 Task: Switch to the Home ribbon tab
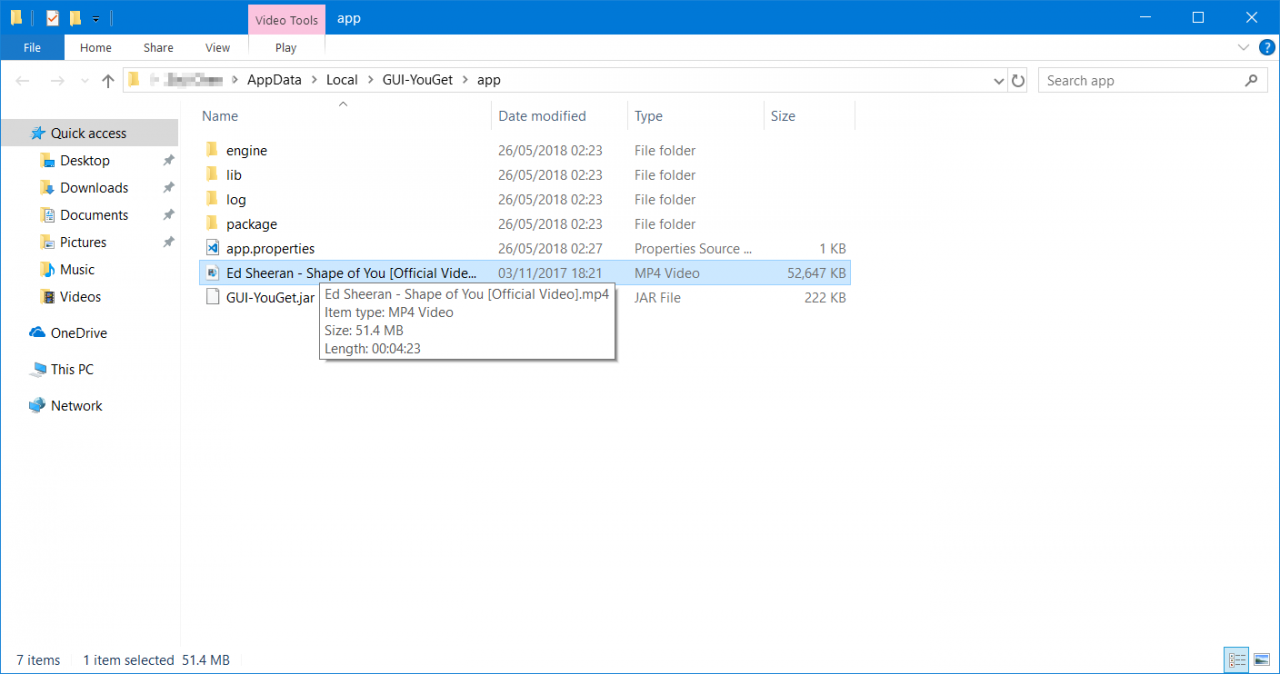coord(96,47)
